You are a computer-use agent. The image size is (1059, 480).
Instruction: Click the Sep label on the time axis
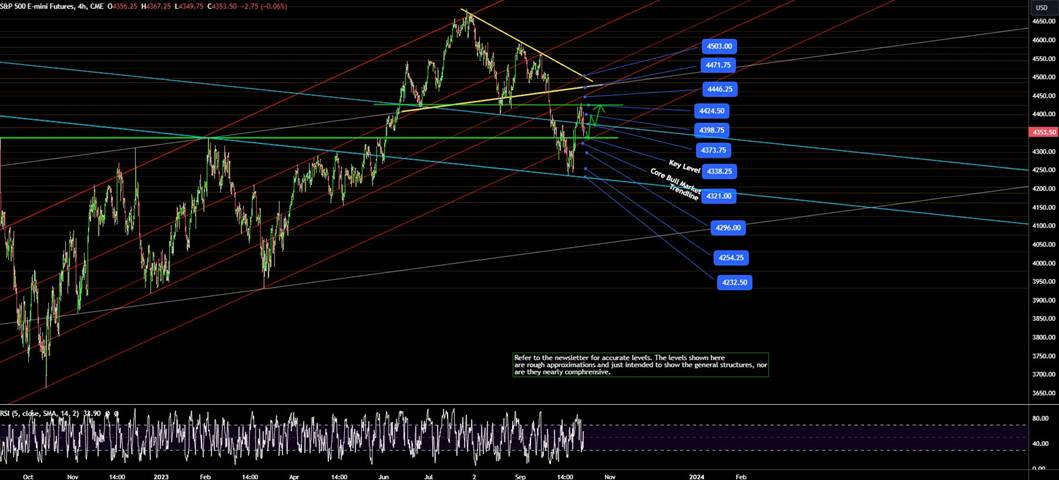click(521, 475)
